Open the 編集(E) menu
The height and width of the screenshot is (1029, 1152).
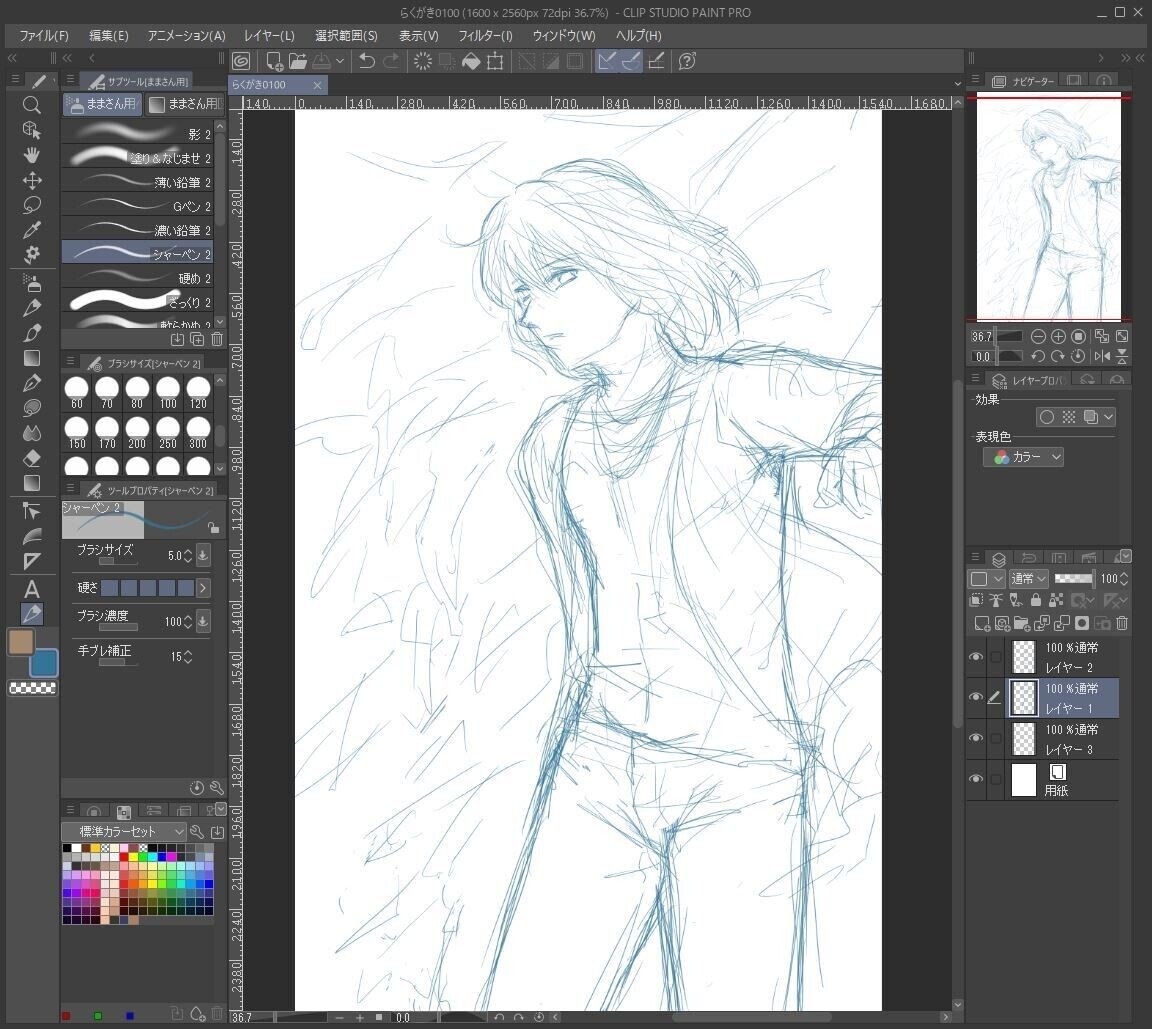point(109,35)
